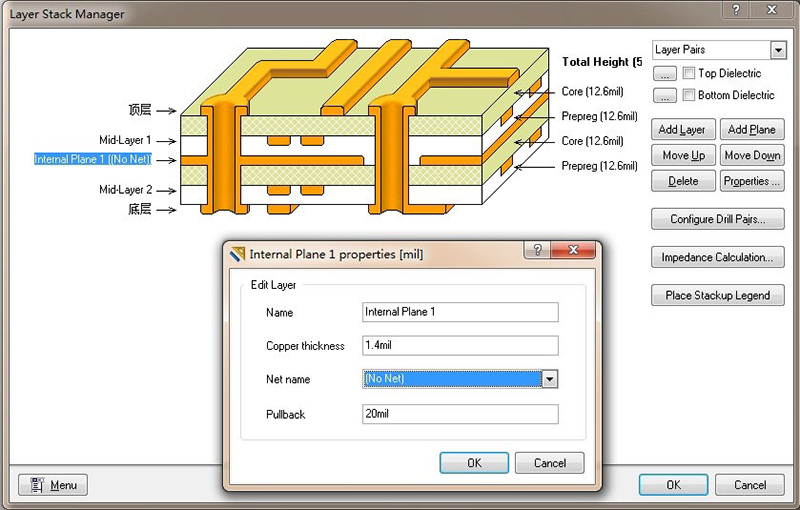Open ellipsis button next to Top Dielectric
The height and width of the screenshot is (510, 800).
(x=664, y=73)
